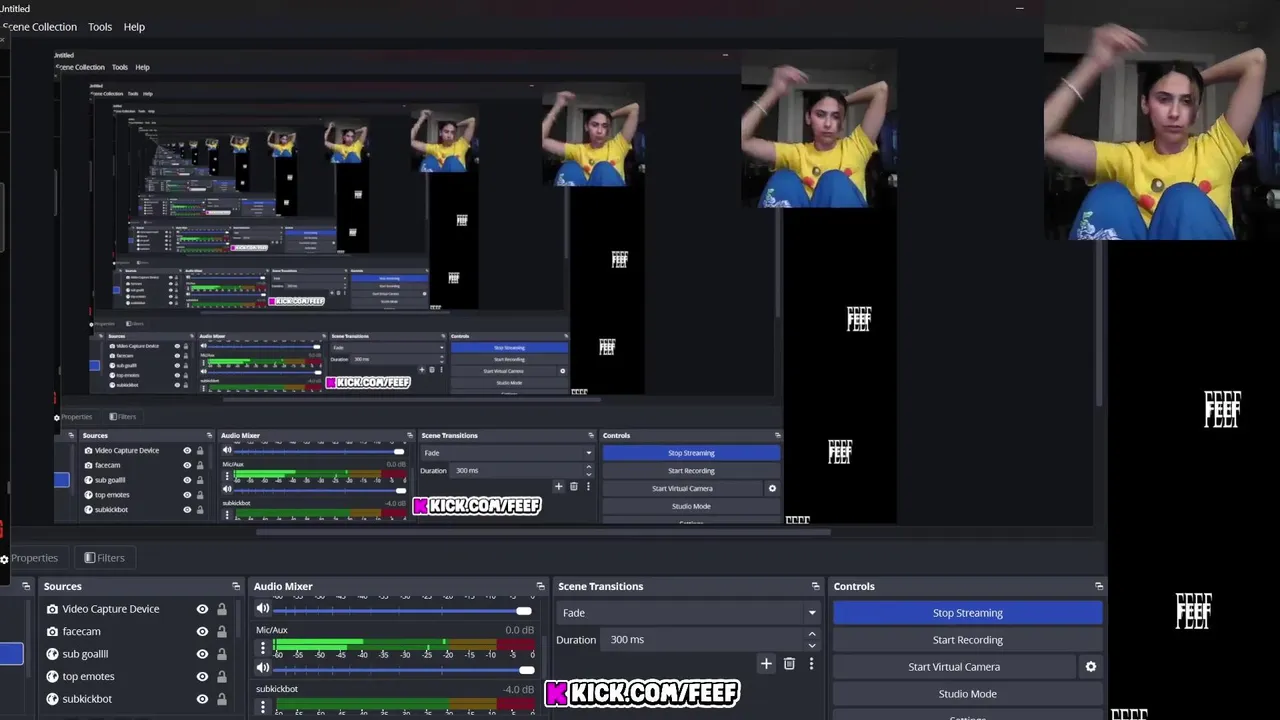Pop out the Scenes dock
The image size is (1280, 720).
[26, 586]
